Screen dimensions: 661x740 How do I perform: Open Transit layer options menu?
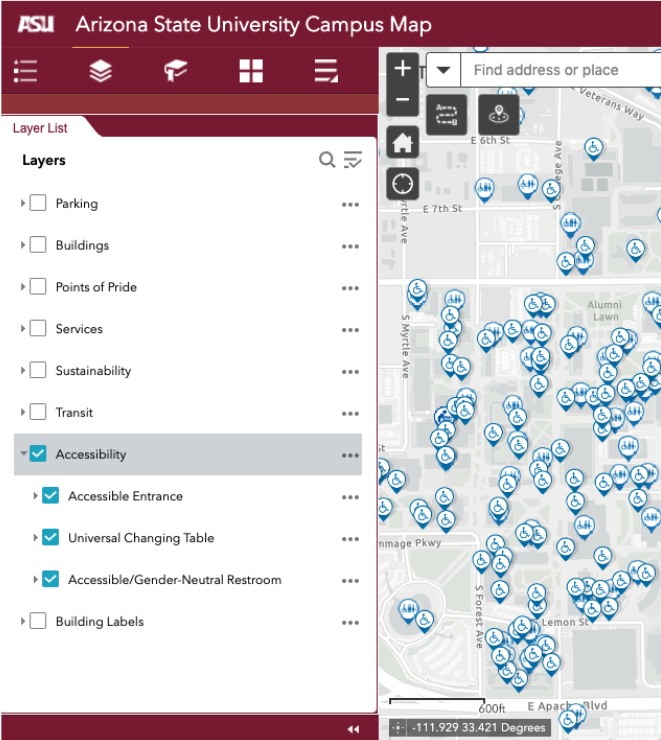(350, 413)
